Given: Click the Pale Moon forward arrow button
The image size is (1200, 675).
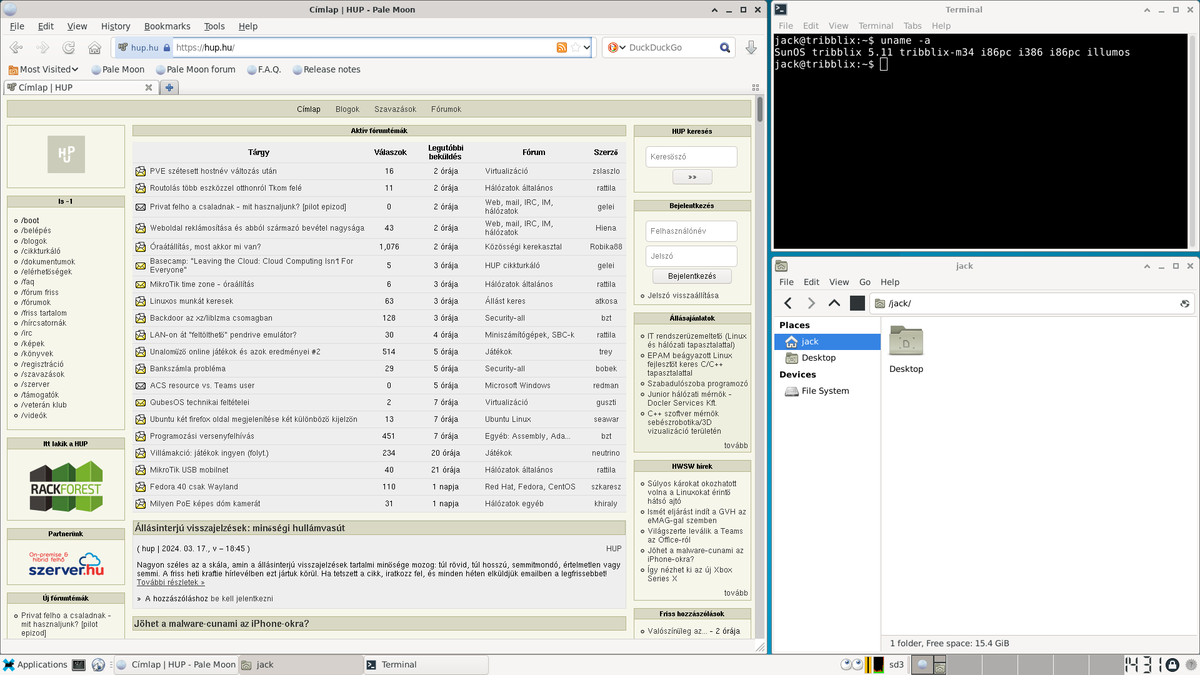Looking at the screenshot, I should pos(42,47).
